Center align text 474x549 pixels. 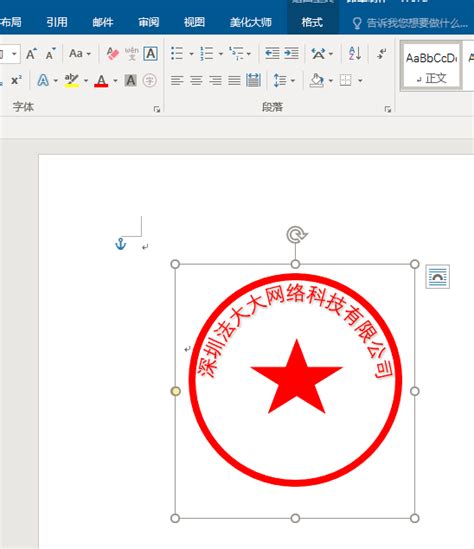196,81
